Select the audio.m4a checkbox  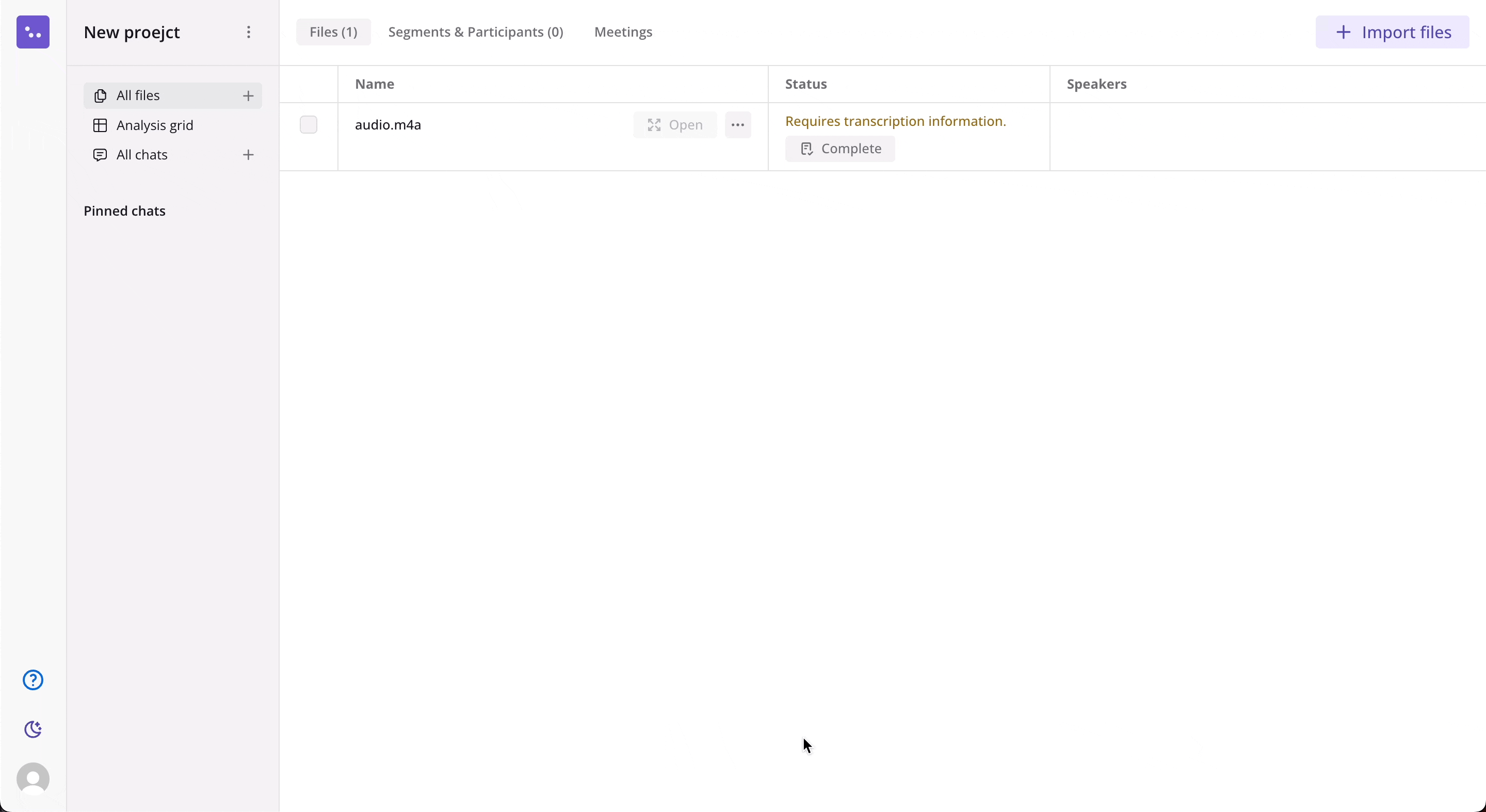[309, 124]
